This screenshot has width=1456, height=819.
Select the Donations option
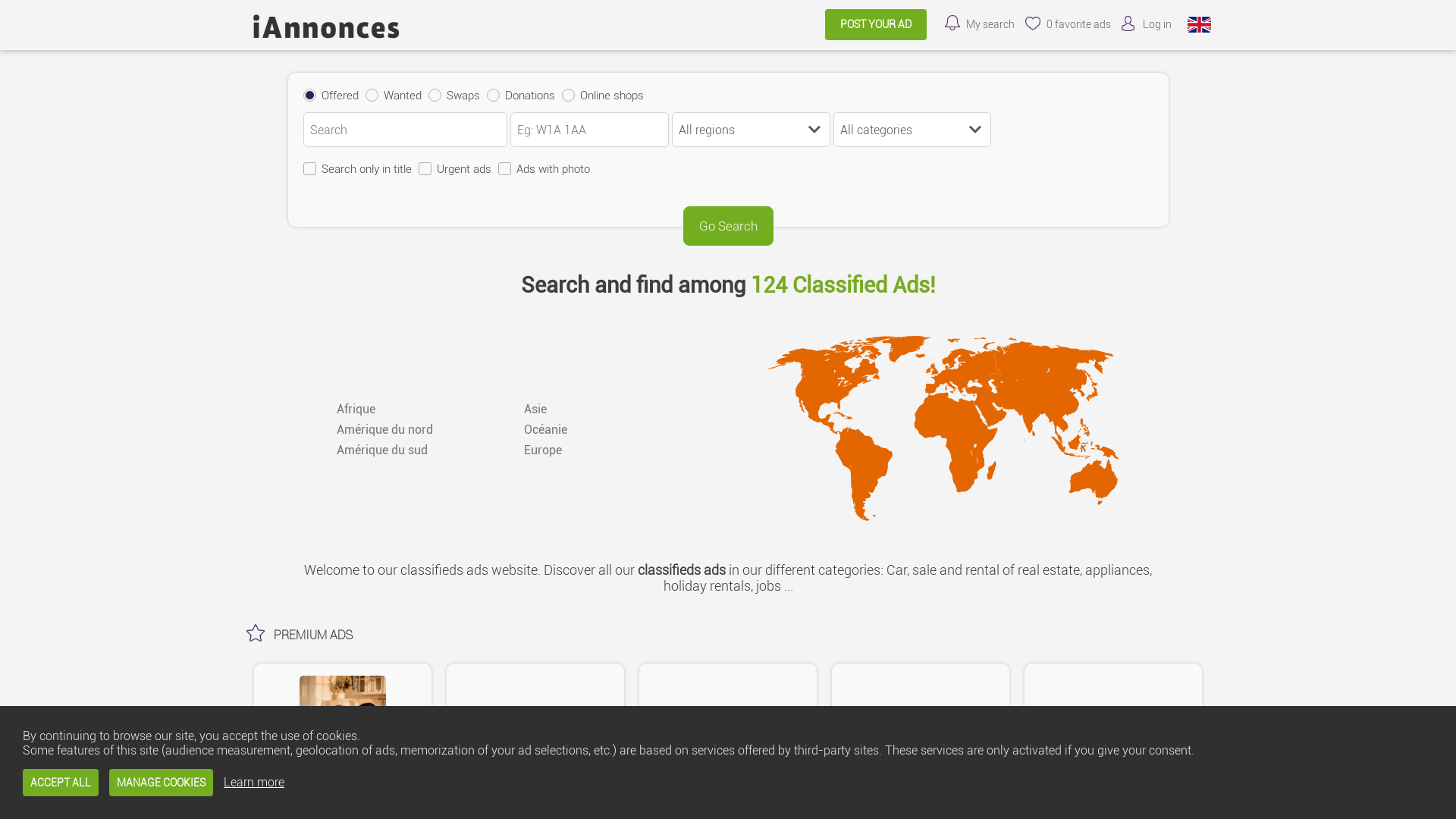click(x=493, y=95)
